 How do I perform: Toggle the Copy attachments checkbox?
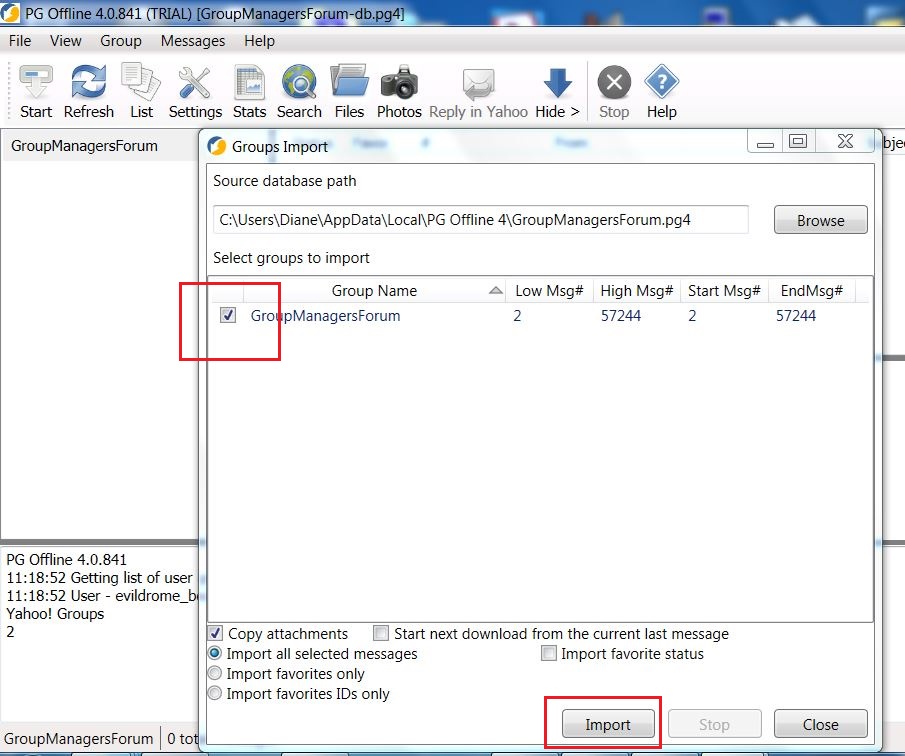[x=215, y=633]
